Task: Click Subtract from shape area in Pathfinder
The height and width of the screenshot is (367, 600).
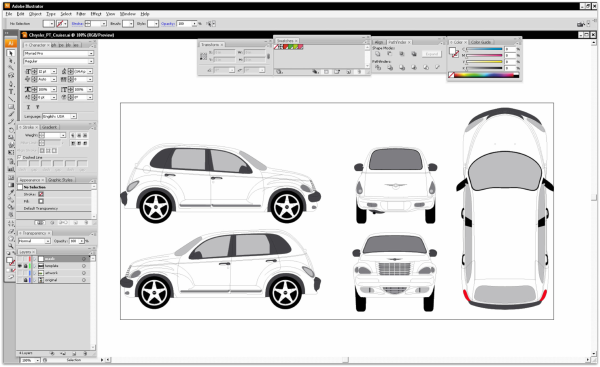Action: (390, 54)
